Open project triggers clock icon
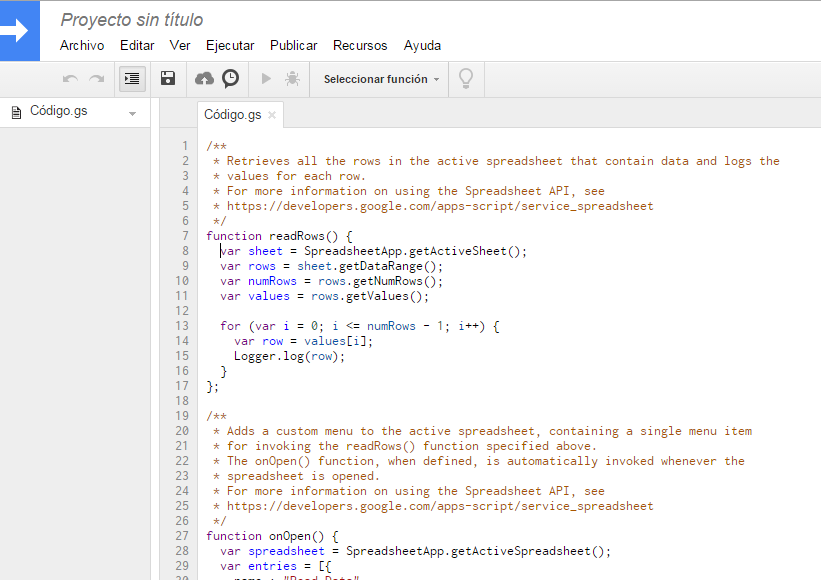 point(230,79)
